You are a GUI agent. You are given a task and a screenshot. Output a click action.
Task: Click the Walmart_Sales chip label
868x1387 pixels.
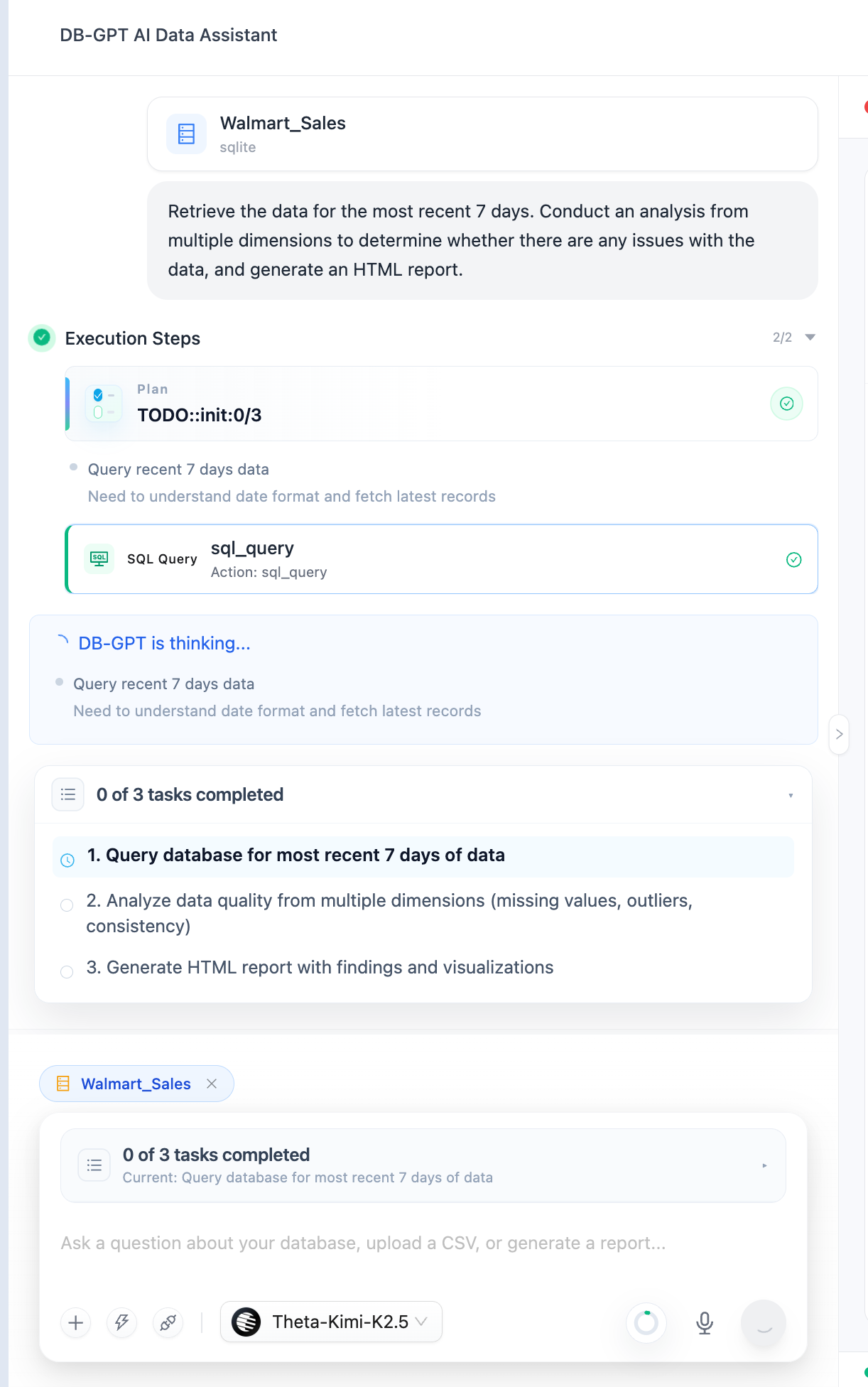136,1084
